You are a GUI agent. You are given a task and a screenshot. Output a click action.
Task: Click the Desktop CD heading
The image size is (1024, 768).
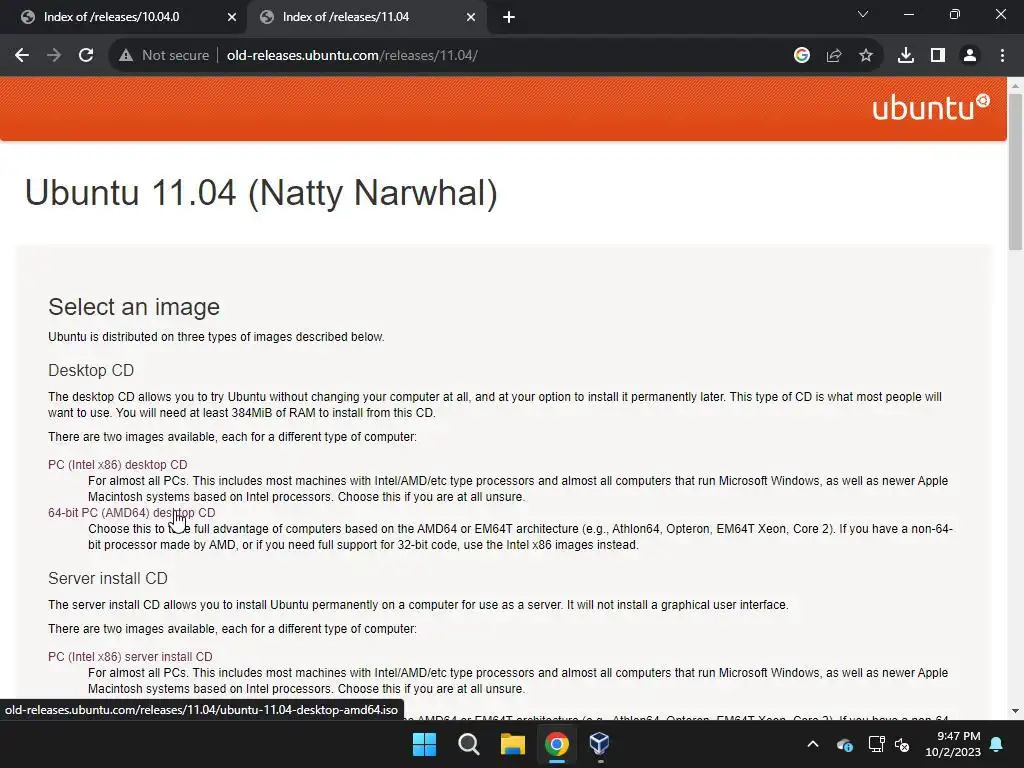coord(91,370)
